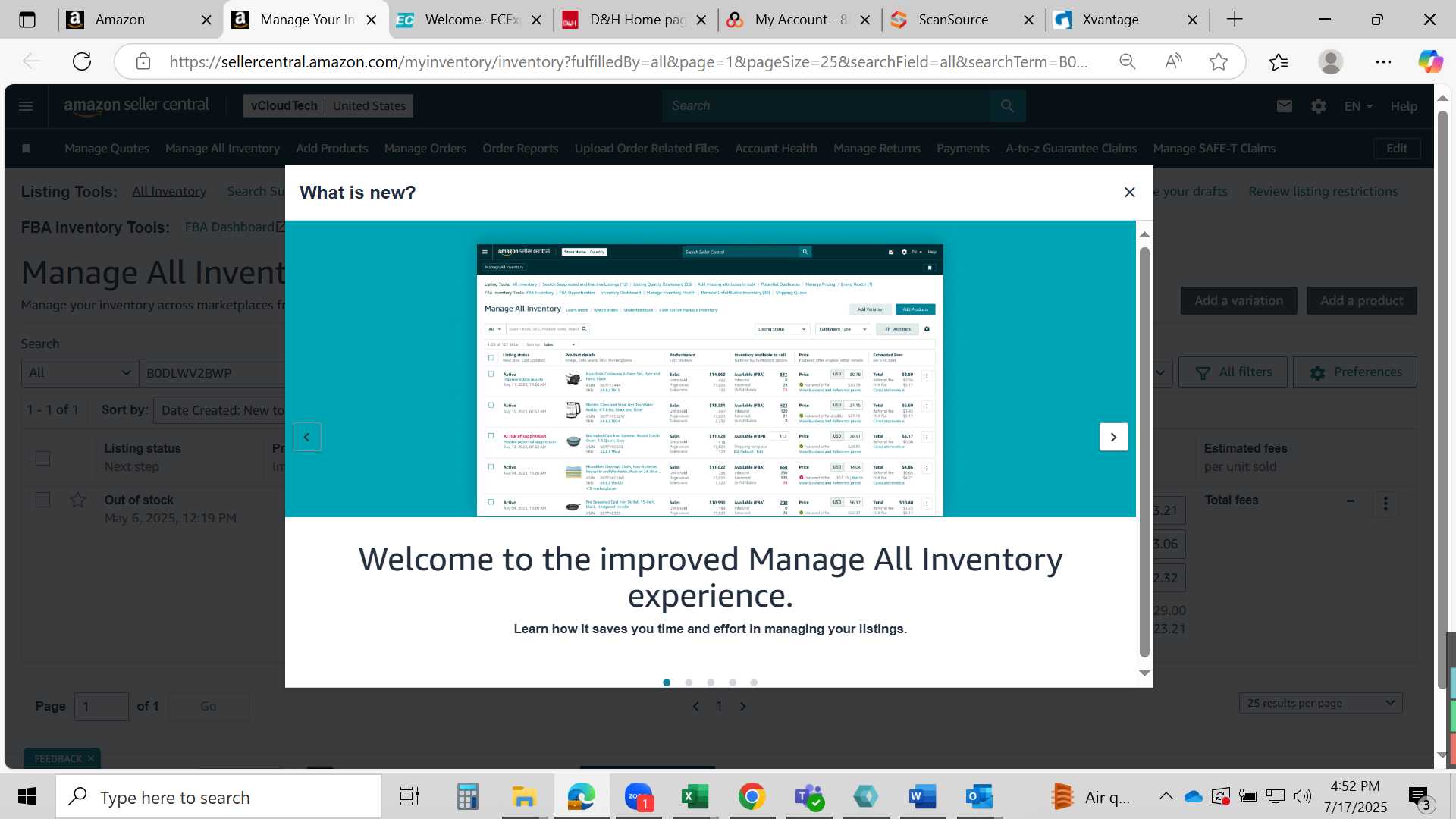The width and height of the screenshot is (1456, 819).
Task: Switch to the Xvantage browser tab
Action: (1111, 20)
